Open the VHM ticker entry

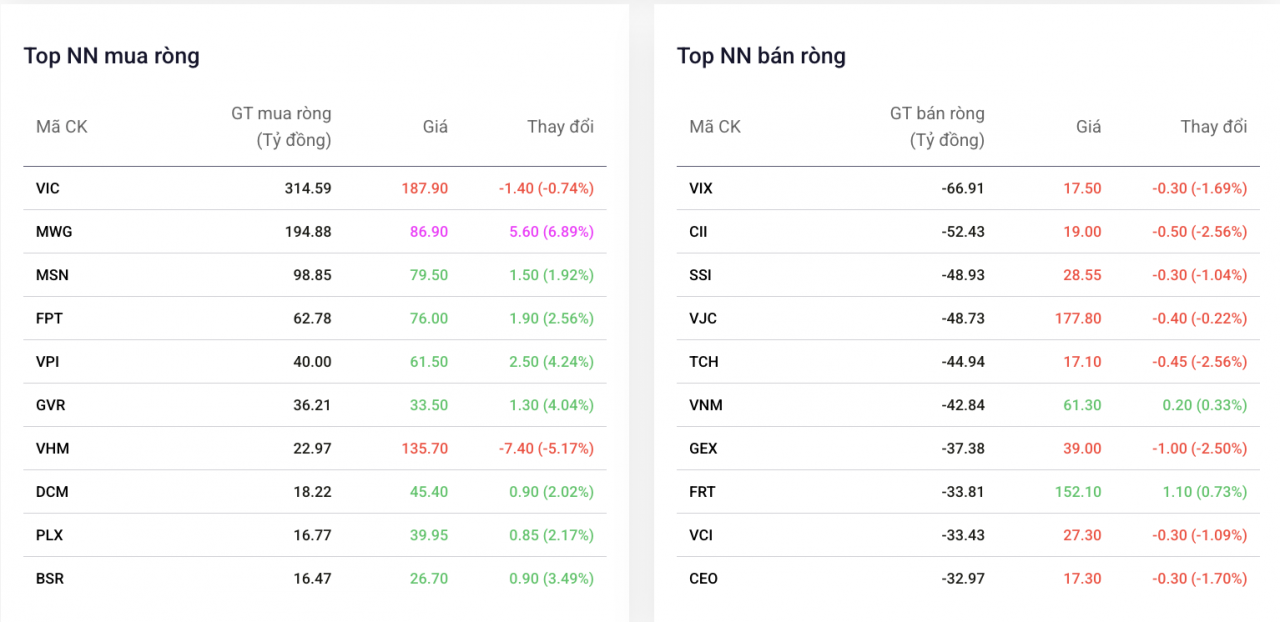(52, 448)
